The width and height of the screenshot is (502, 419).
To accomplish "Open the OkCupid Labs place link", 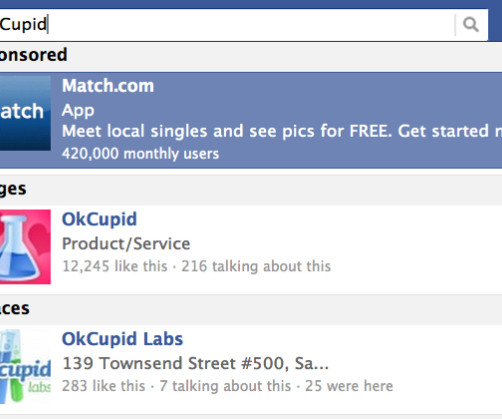I will 122,339.
